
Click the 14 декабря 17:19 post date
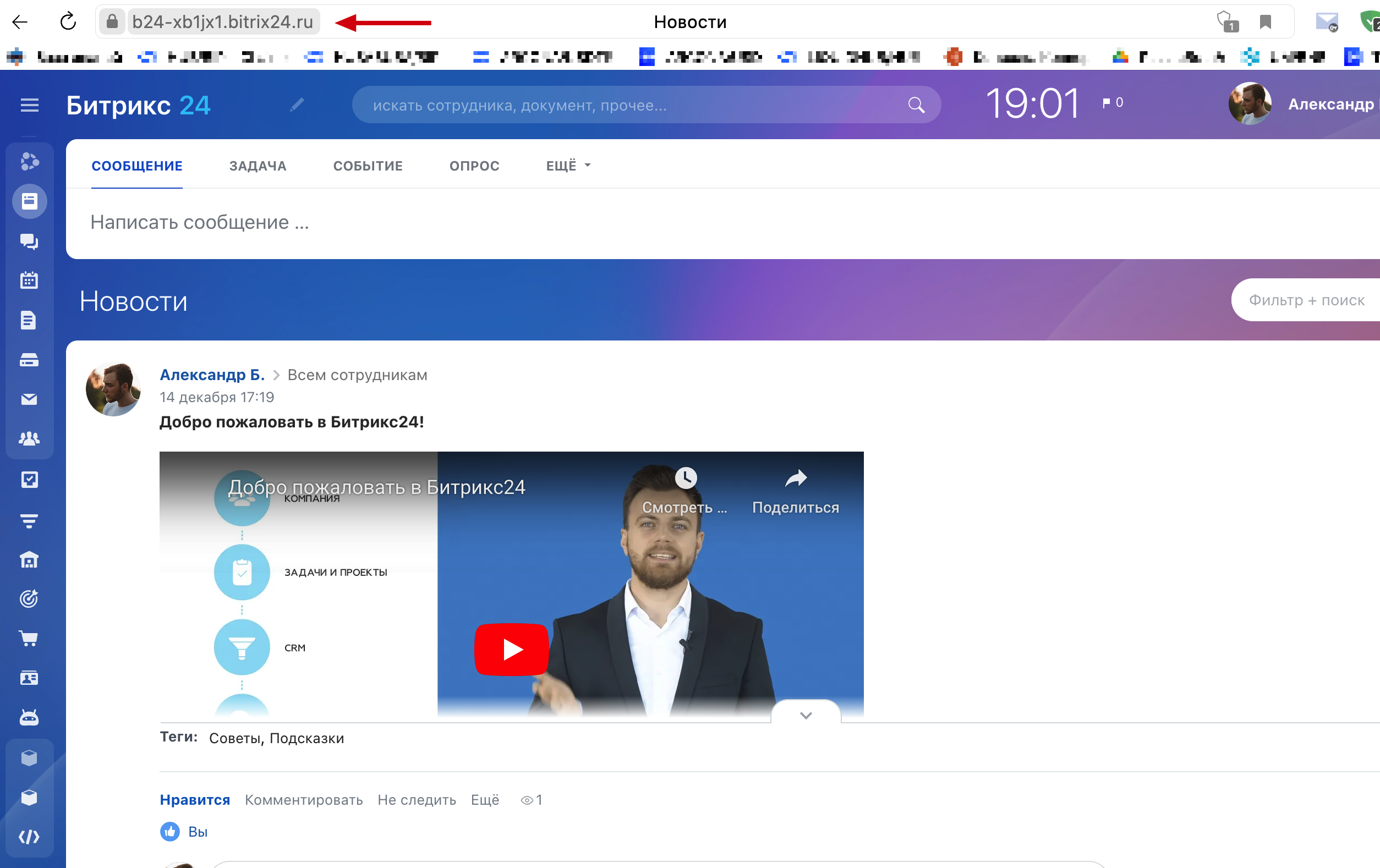[x=217, y=397]
